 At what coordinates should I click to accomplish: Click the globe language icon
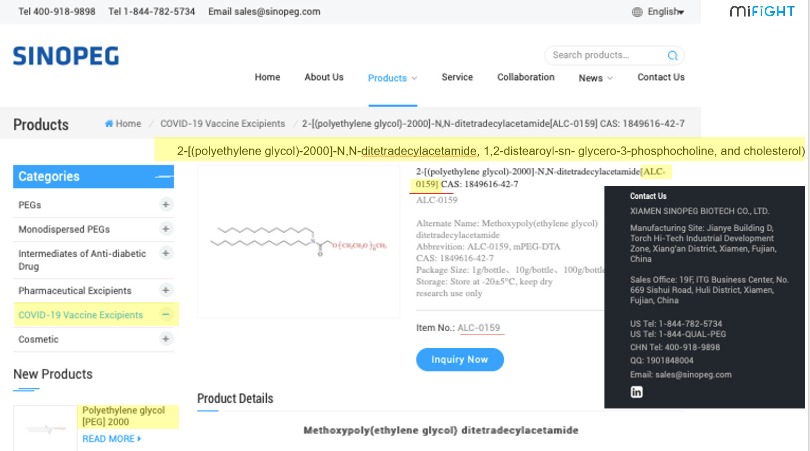coord(638,12)
